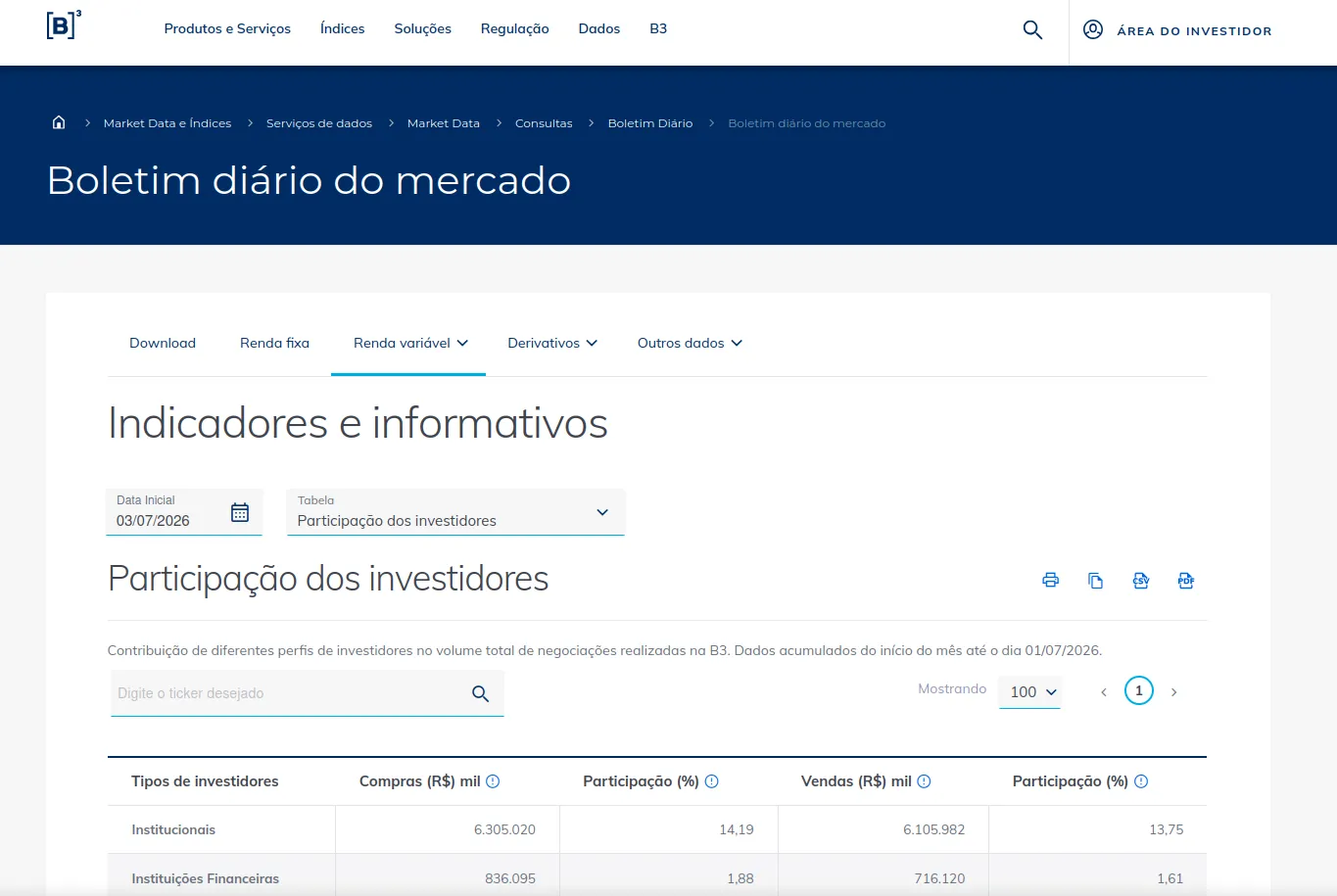Go to previous page arrow
Viewport: 1337px width, 896px height.
coord(1104,692)
